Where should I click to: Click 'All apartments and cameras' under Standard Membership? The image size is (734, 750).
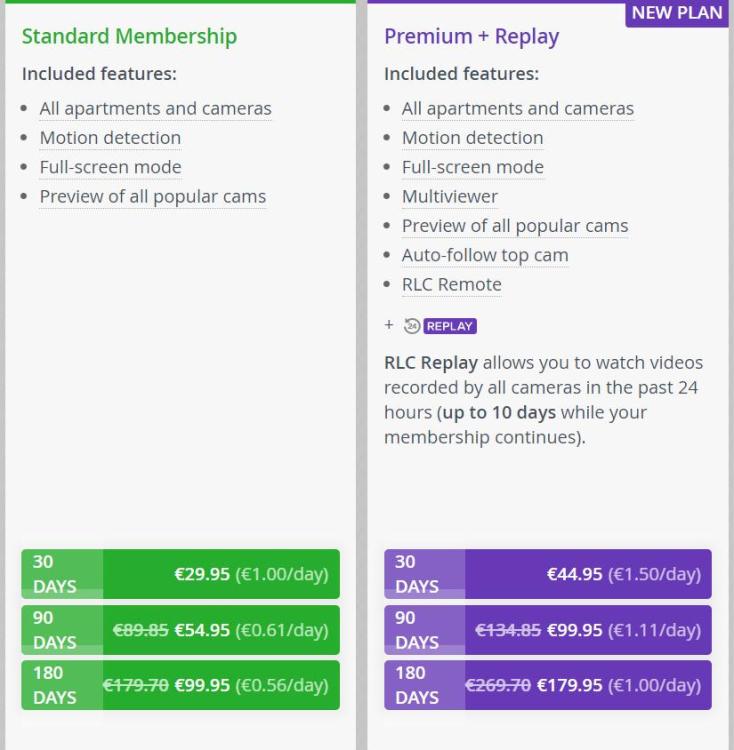[155, 109]
